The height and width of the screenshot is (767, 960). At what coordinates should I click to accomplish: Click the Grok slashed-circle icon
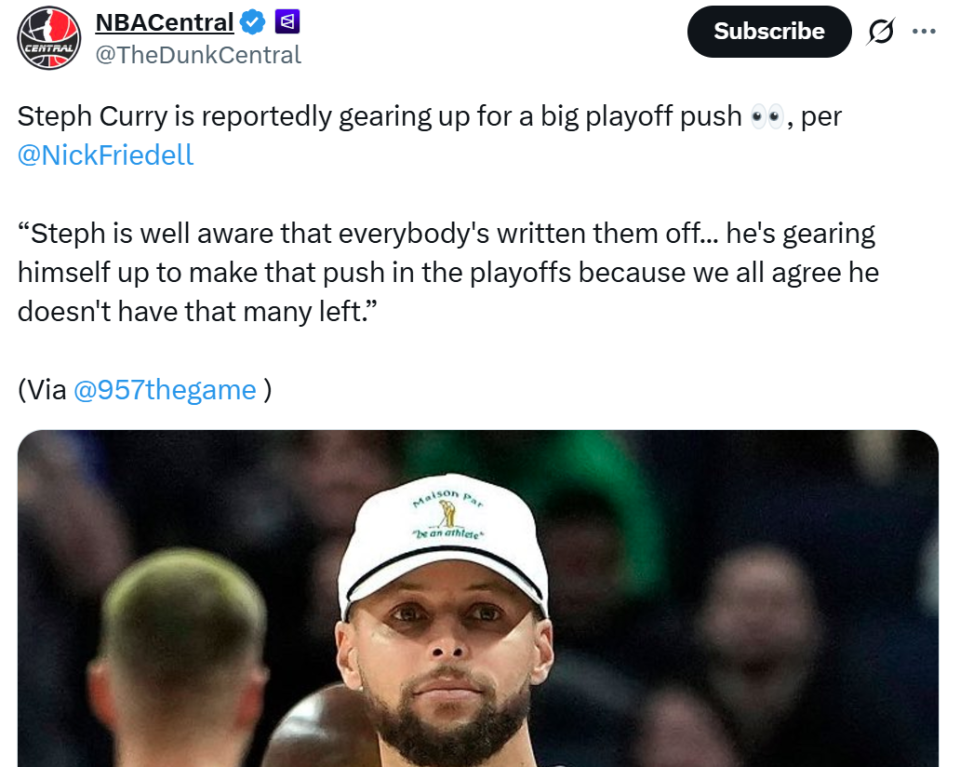pyautogui.click(x=881, y=32)
